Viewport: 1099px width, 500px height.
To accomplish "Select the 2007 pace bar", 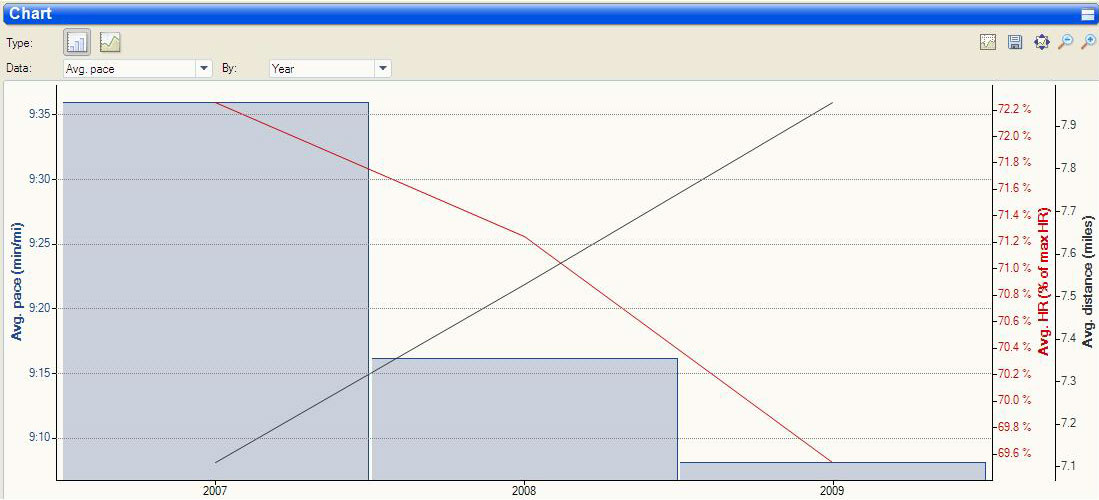I will pos(215,300).
